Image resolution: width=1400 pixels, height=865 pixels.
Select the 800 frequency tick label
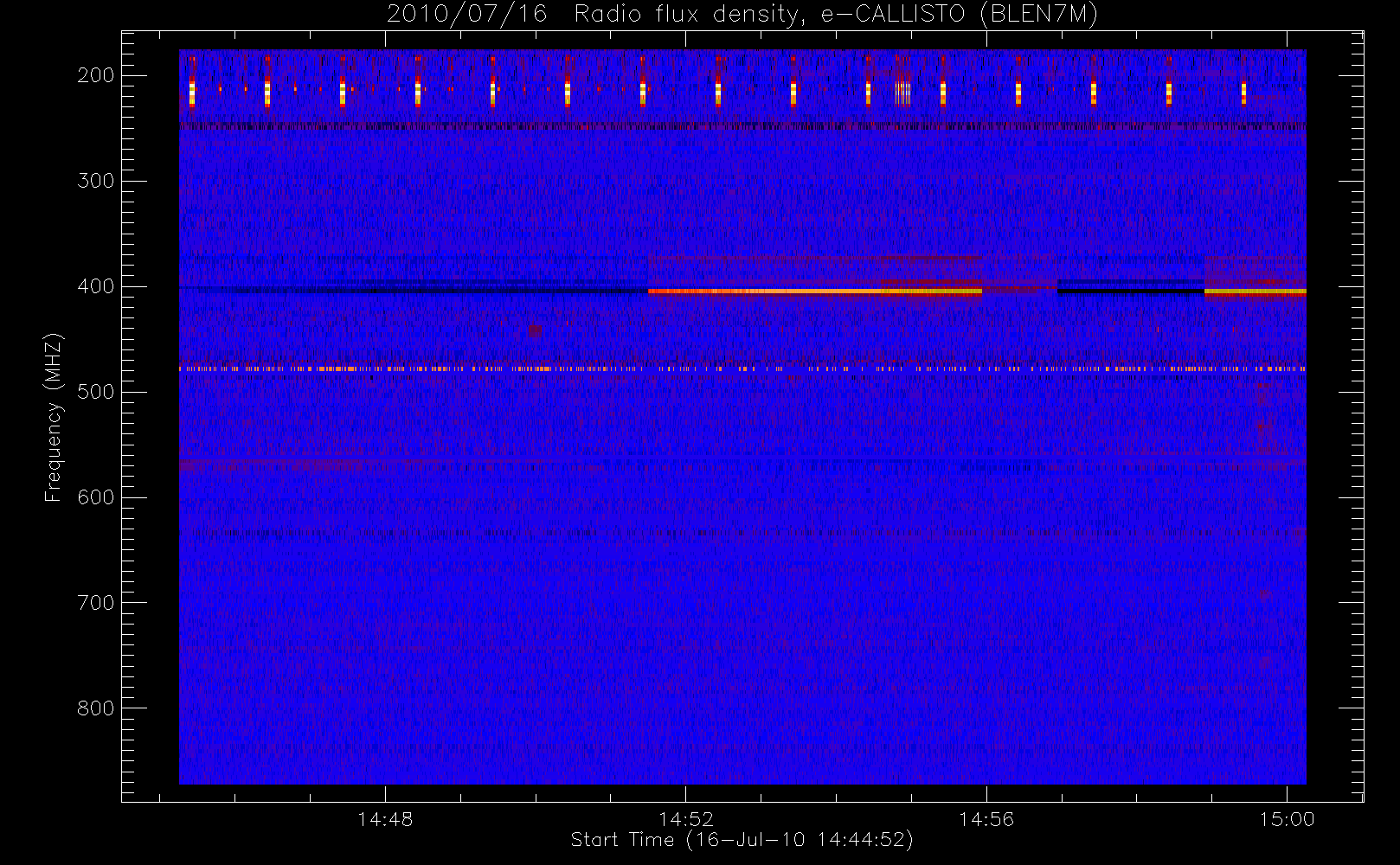96,708
